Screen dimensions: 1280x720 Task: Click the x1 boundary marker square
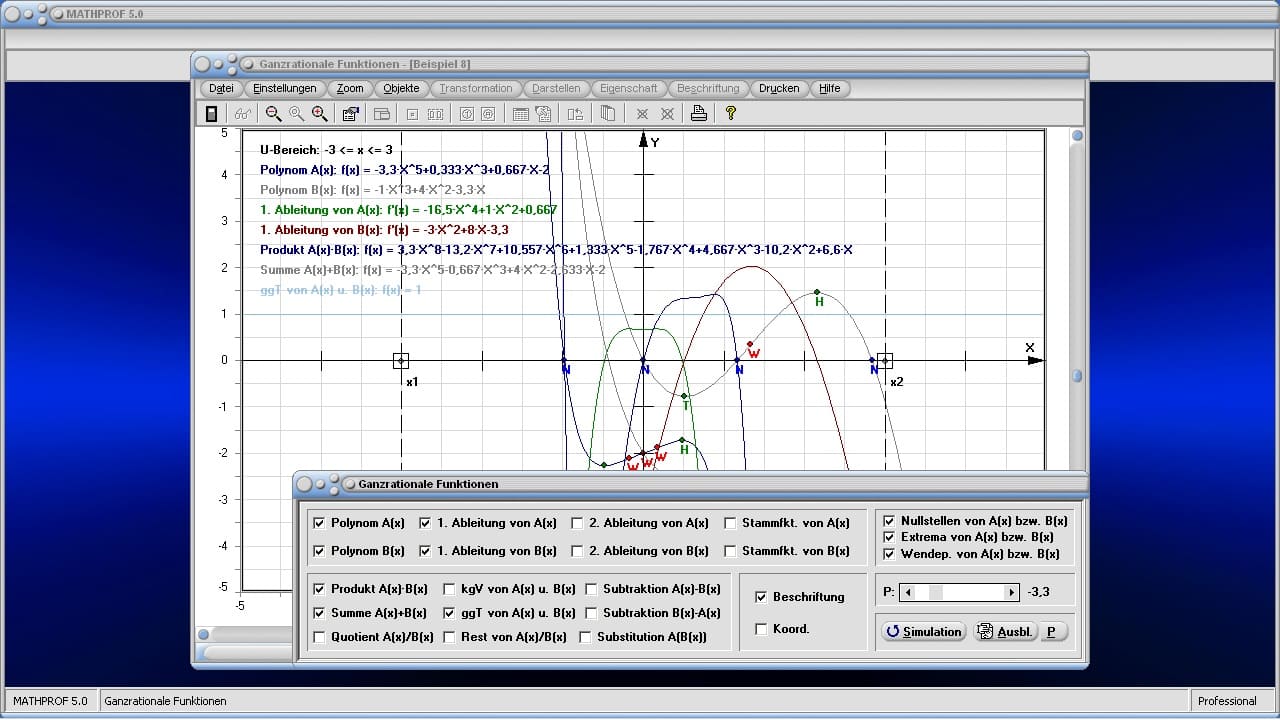[x=401, y=361]
